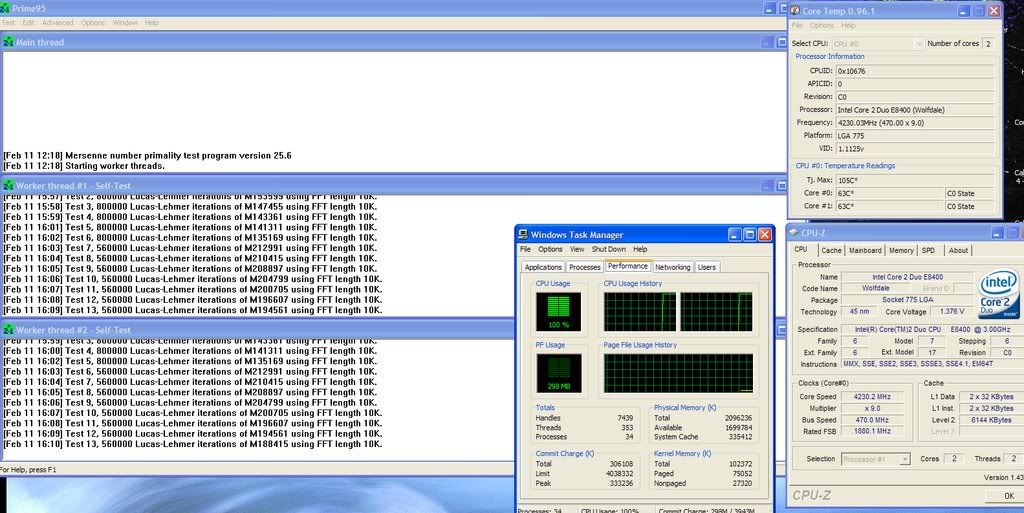The image size is (1024, 513).
Task: Click the Processor name field in Core Temp
Action: pyautogui.click(x=915, y=110)
